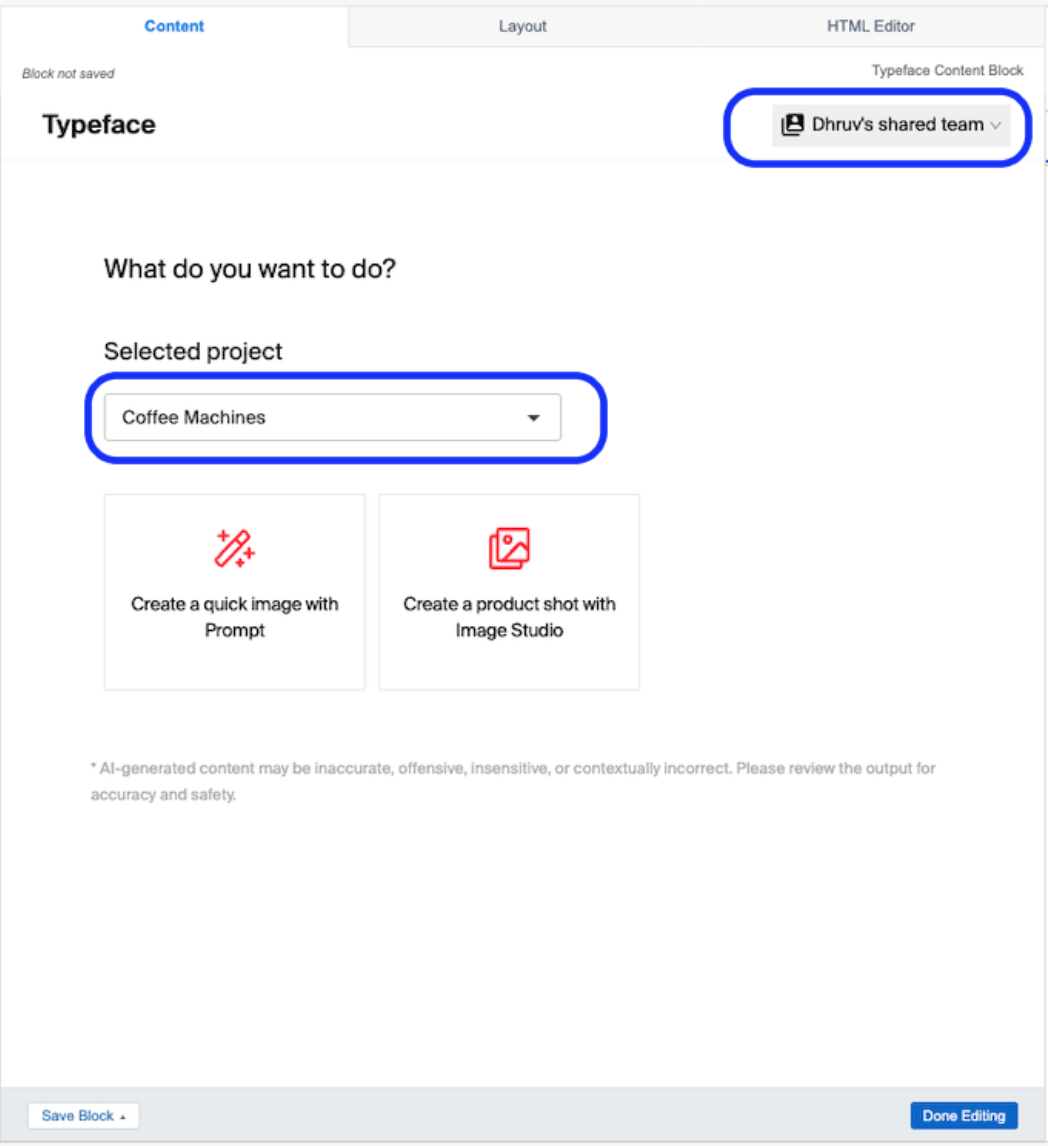Open the HTML Editor tab

pos(871,25)
